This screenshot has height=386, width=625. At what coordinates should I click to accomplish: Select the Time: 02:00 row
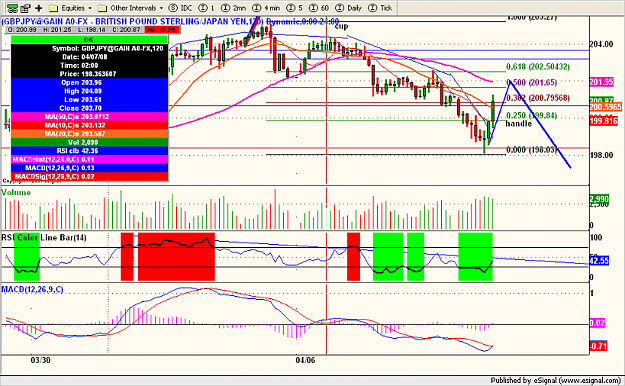point(89,65)
